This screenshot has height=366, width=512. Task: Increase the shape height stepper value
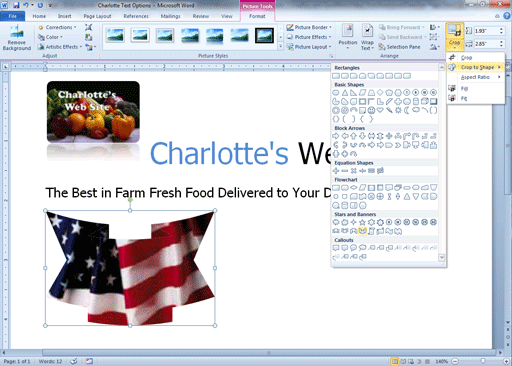tap(501, 29)
